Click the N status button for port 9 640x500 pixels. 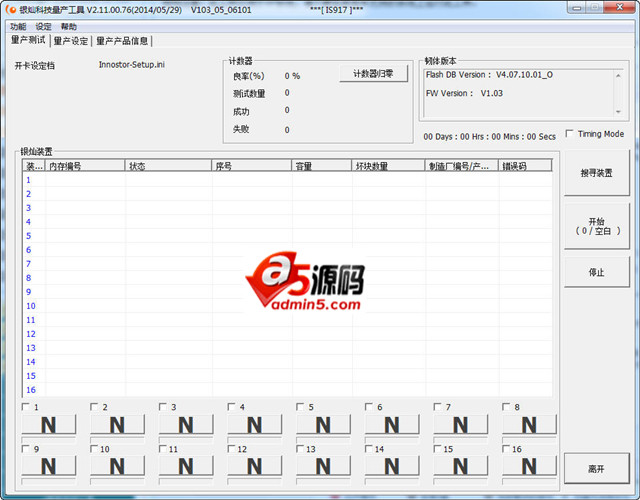click(x=49, y=466)
